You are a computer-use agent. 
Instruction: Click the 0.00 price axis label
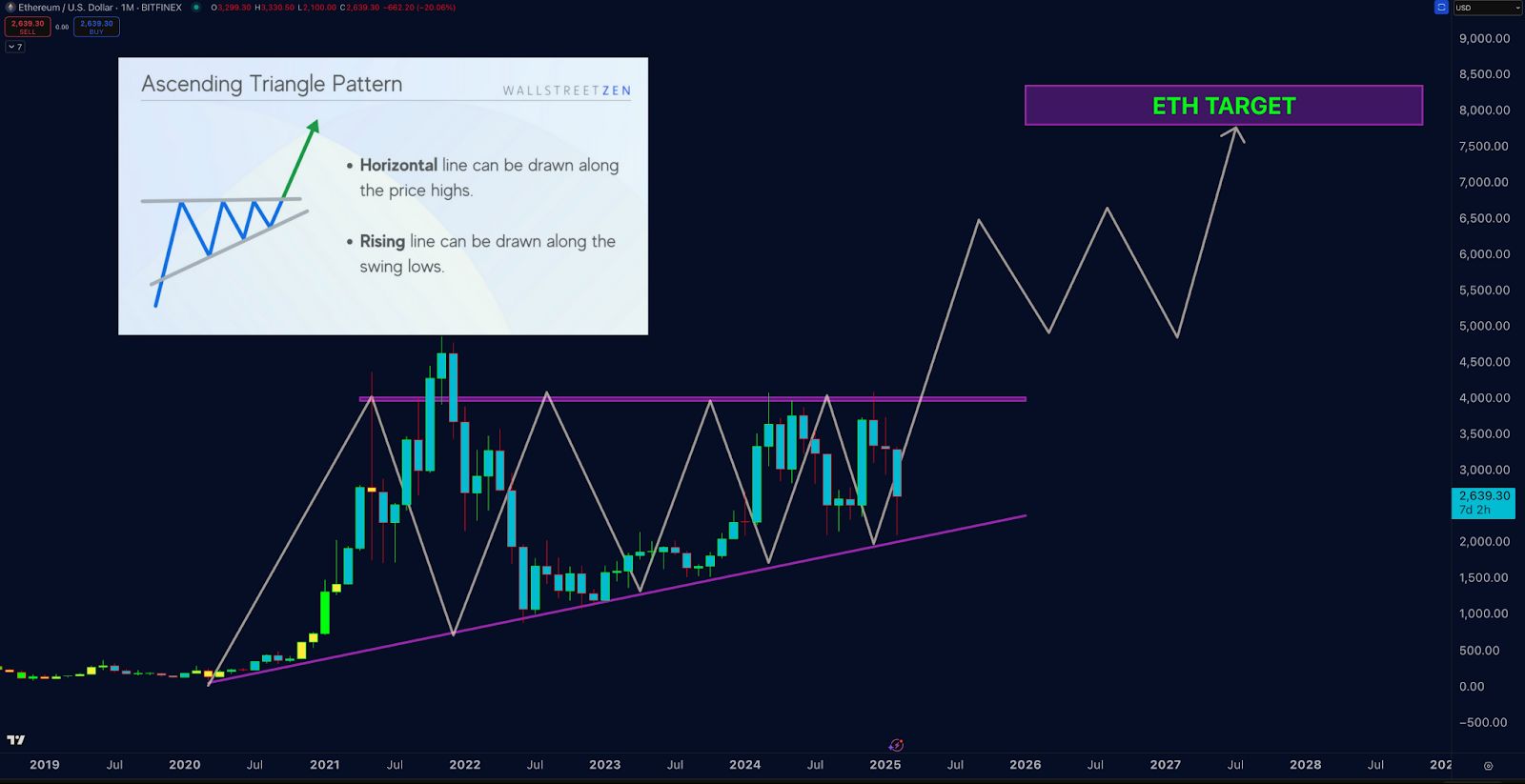pos(1473,686)
